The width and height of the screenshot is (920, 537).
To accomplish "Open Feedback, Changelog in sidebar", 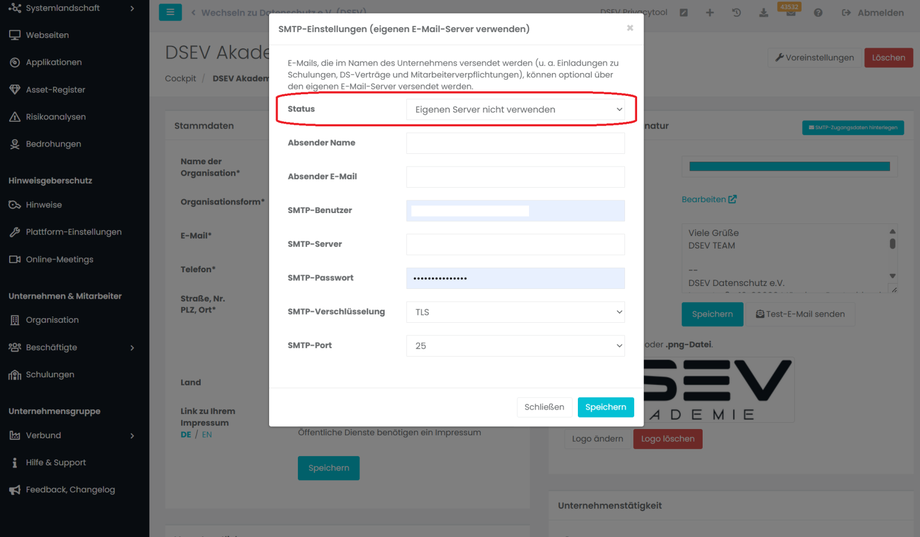I will pyautogui.click(x=70, y=489).
